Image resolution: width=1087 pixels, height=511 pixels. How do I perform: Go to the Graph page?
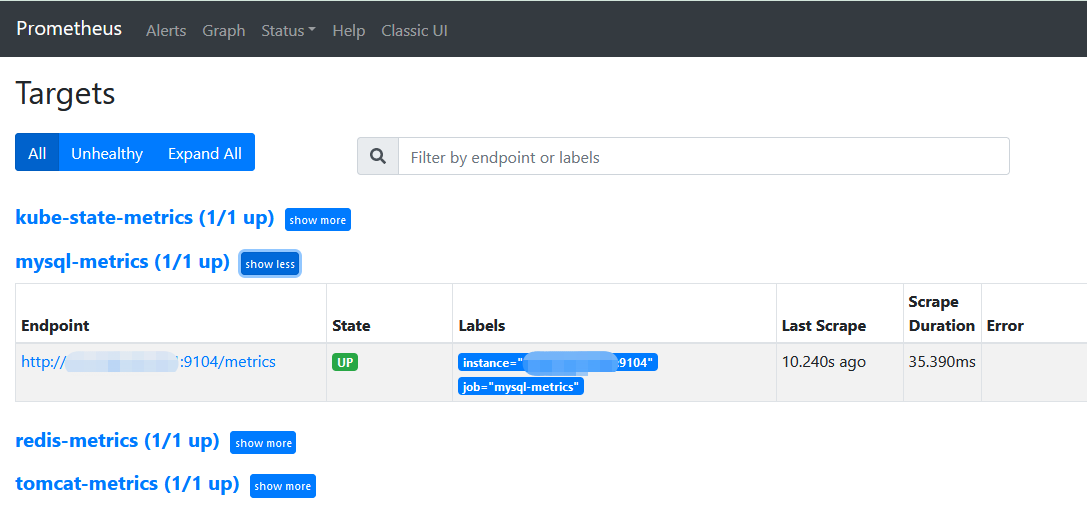[224, 31]
